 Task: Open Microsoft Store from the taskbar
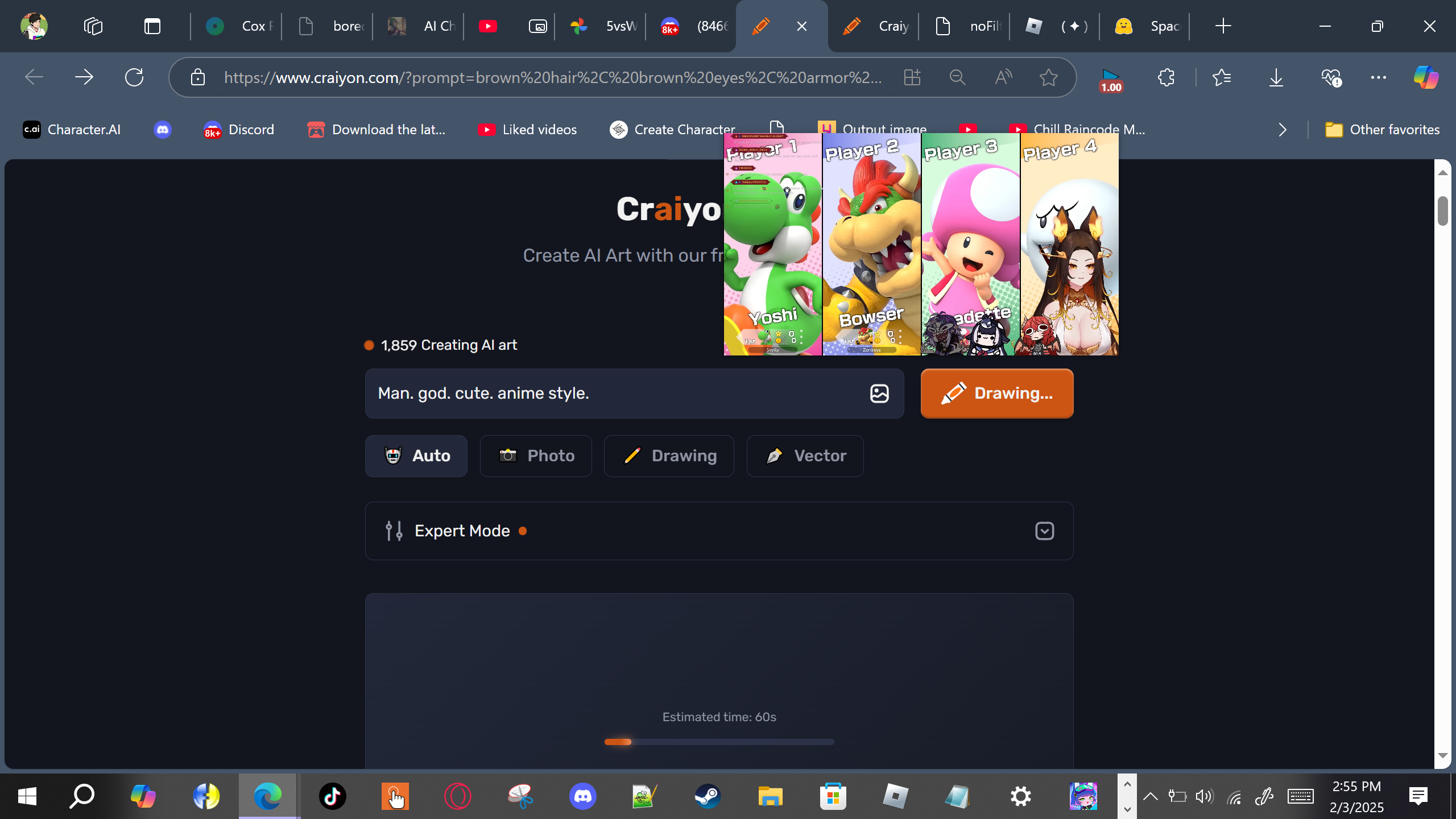(x=833, y=796)
